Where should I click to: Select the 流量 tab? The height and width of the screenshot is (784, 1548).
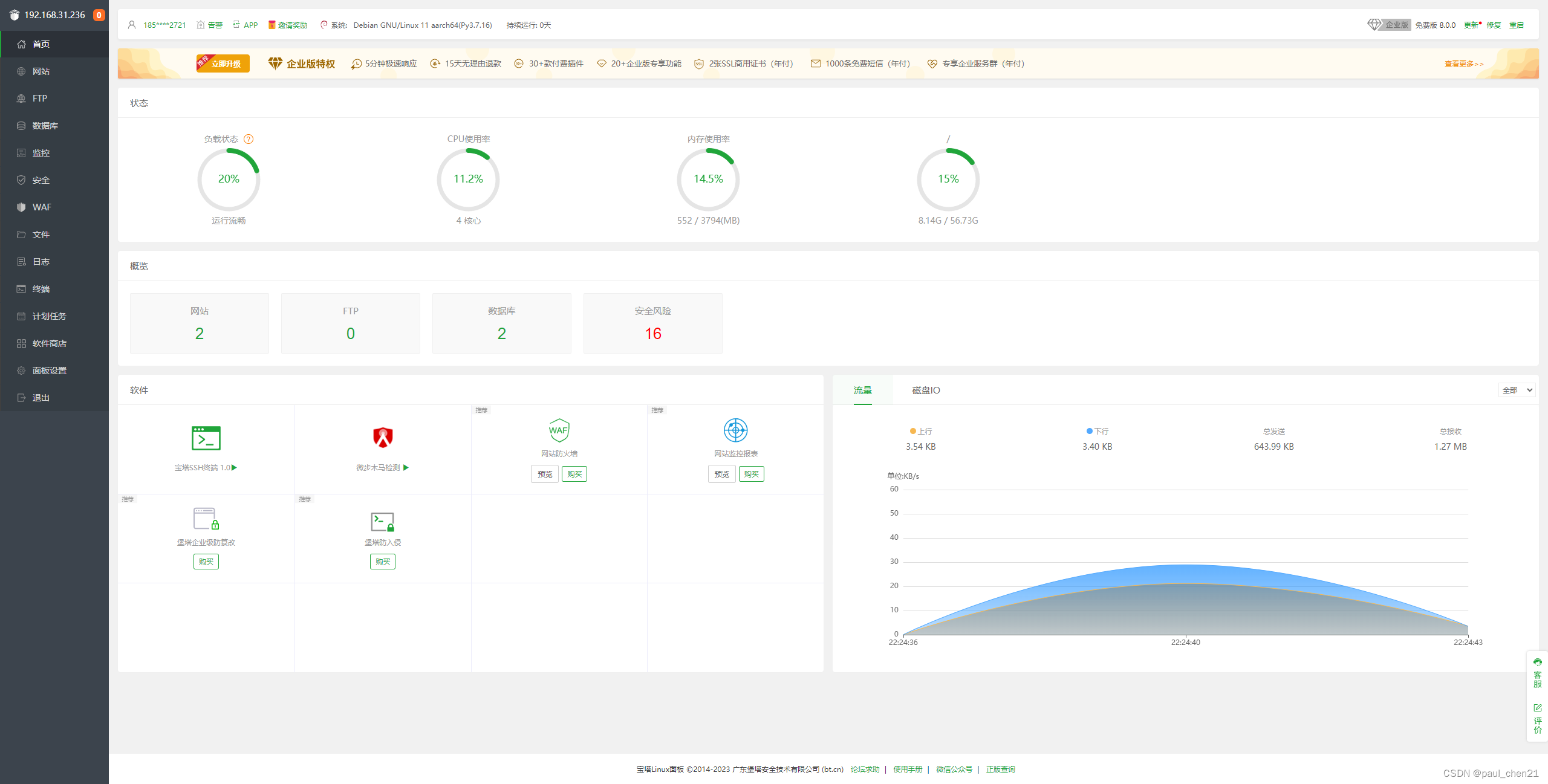pos(862,390)
